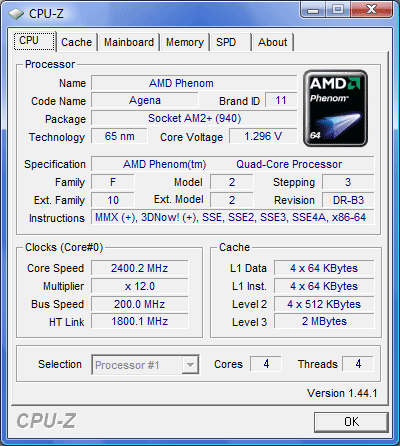
Task: Open the Mainboard tab
Action: 129,42
